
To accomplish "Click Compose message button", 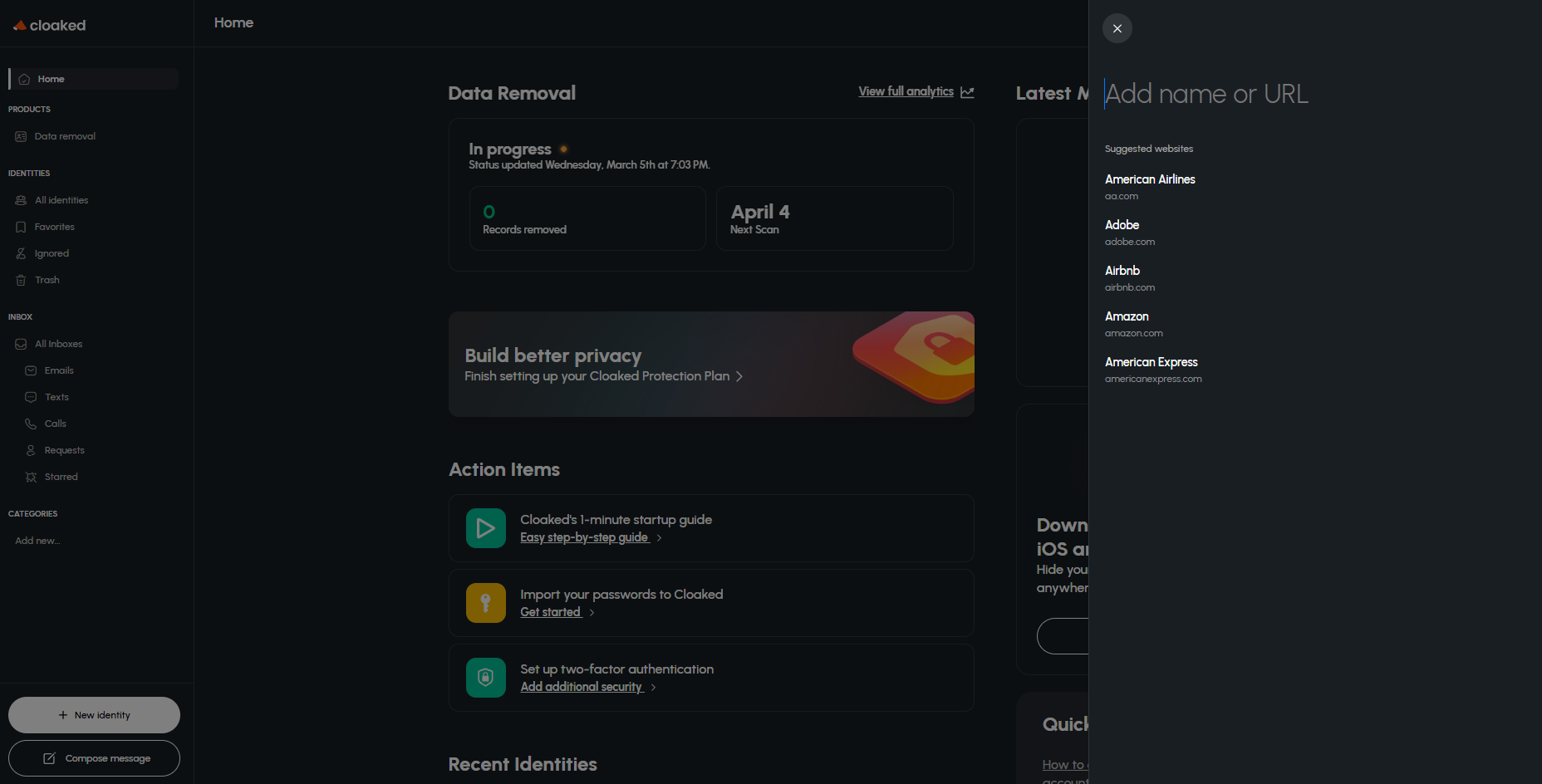I will point(94,758).
